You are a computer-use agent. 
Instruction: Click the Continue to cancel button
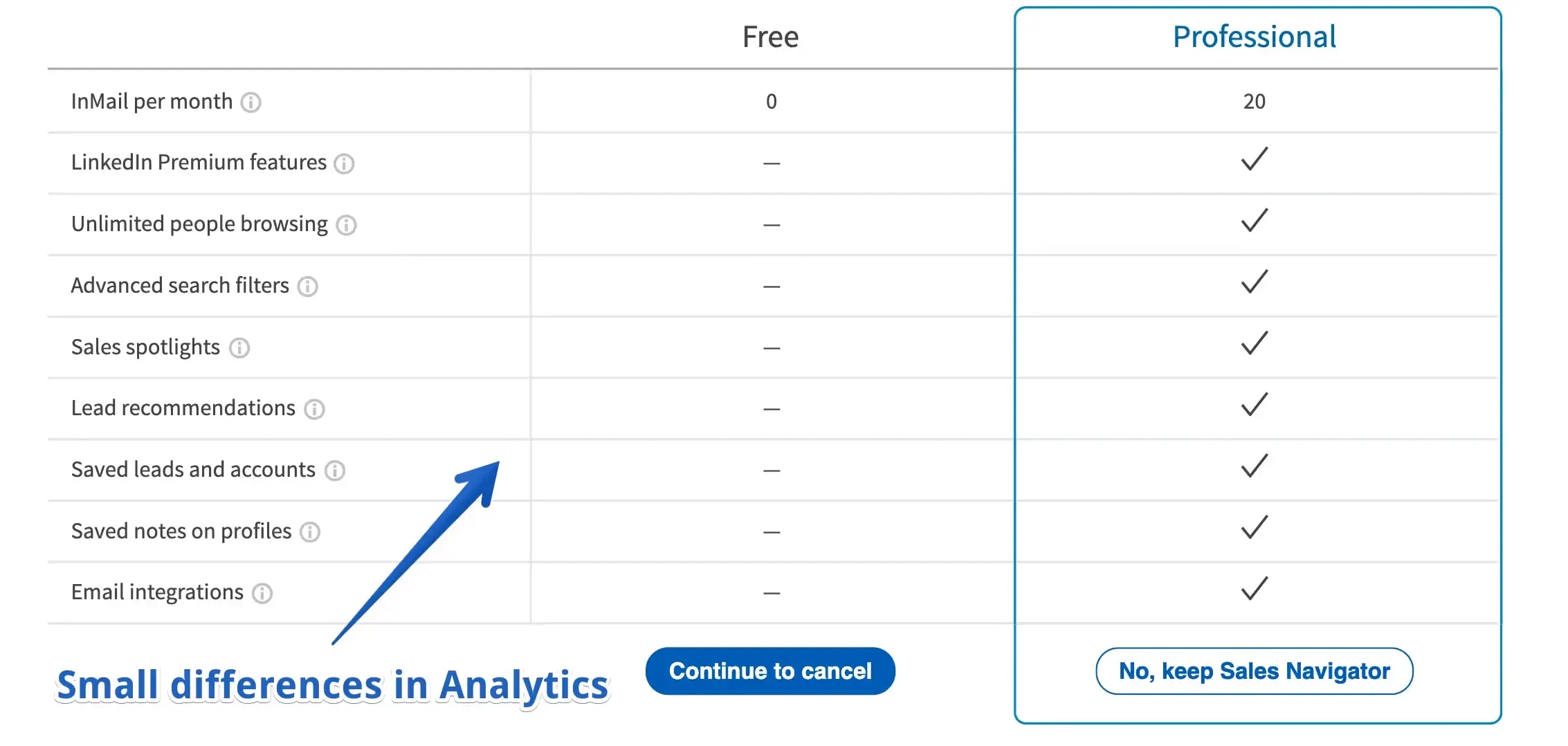769,671
